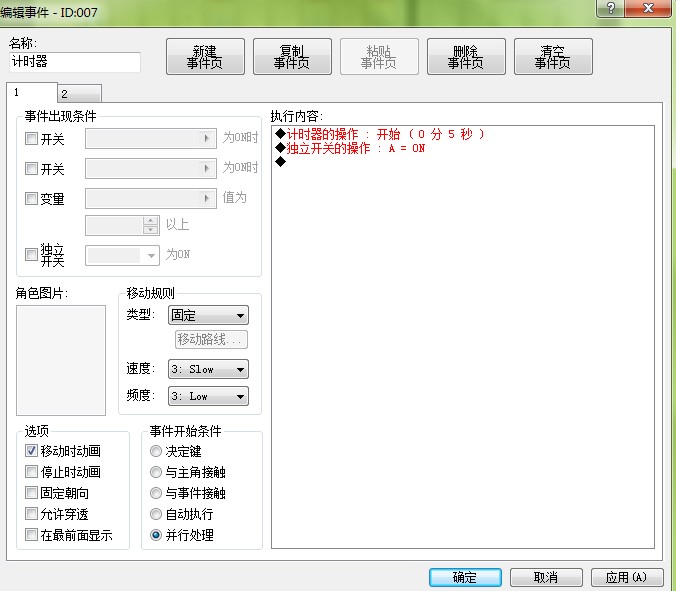Click the help question mark button
Screen dimensions: 676x591
pyautogui.click(x=610, y=8)
